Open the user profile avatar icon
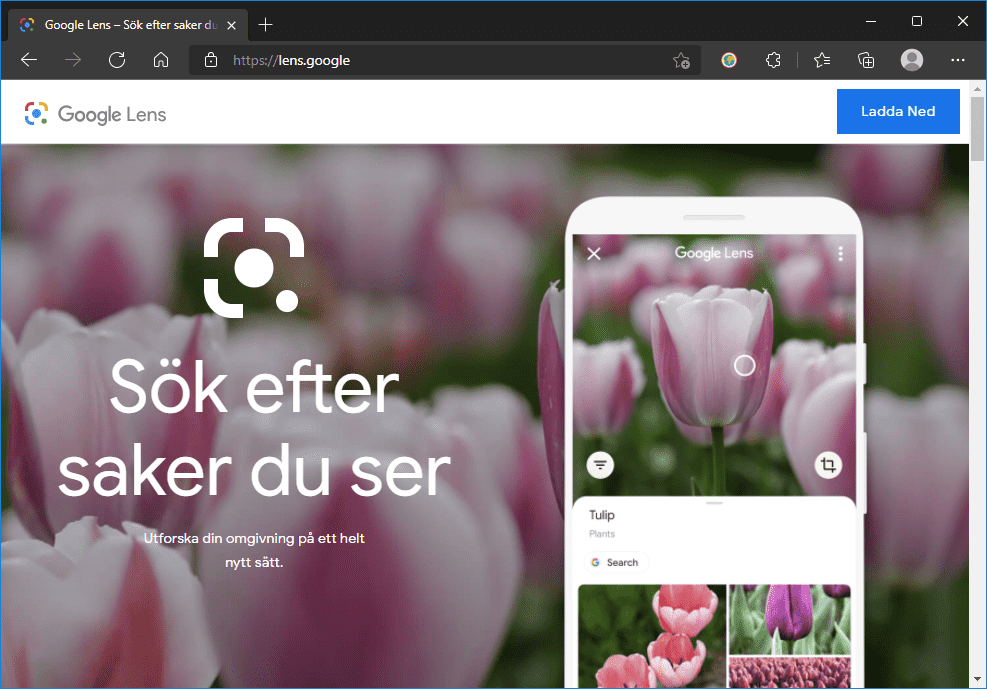 (912, 60)
